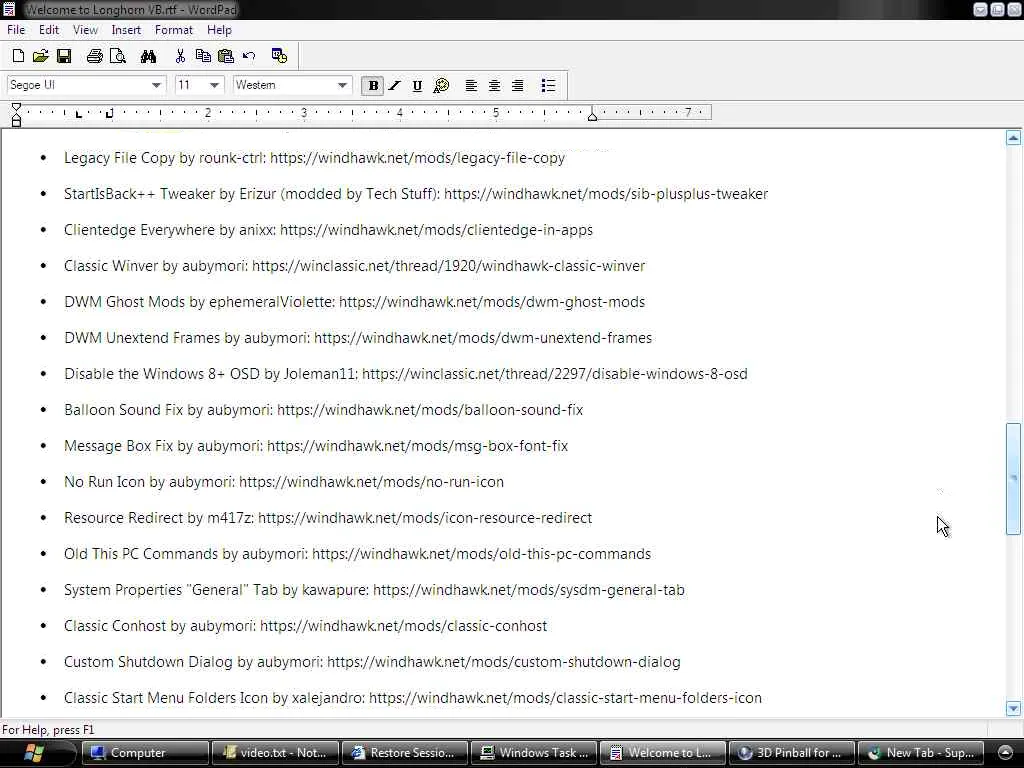Click the system tray expand arrow
This screenshot has width=1024, height=768.
click(1006, 753)
